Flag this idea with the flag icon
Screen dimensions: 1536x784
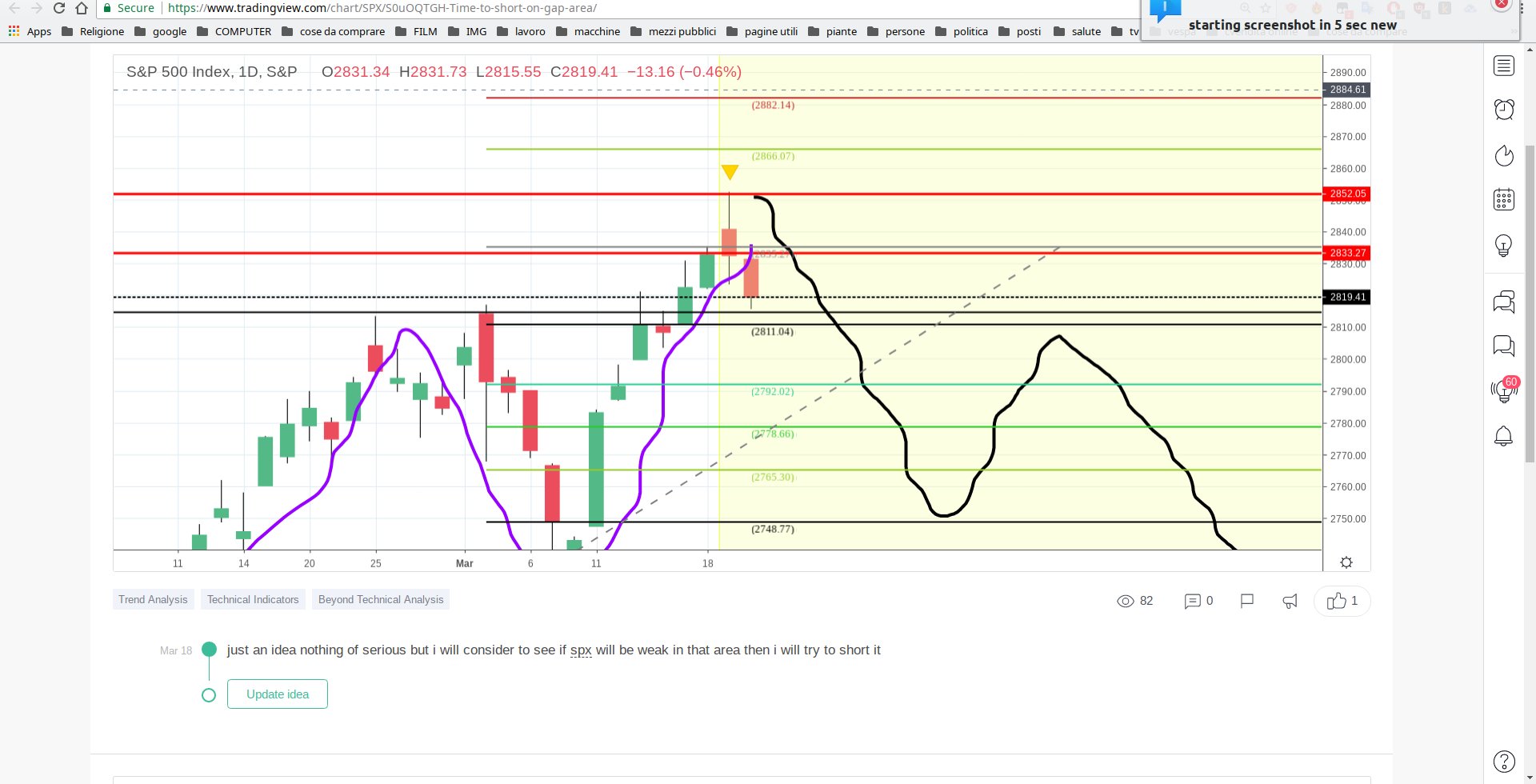(x=1246, y=601)
